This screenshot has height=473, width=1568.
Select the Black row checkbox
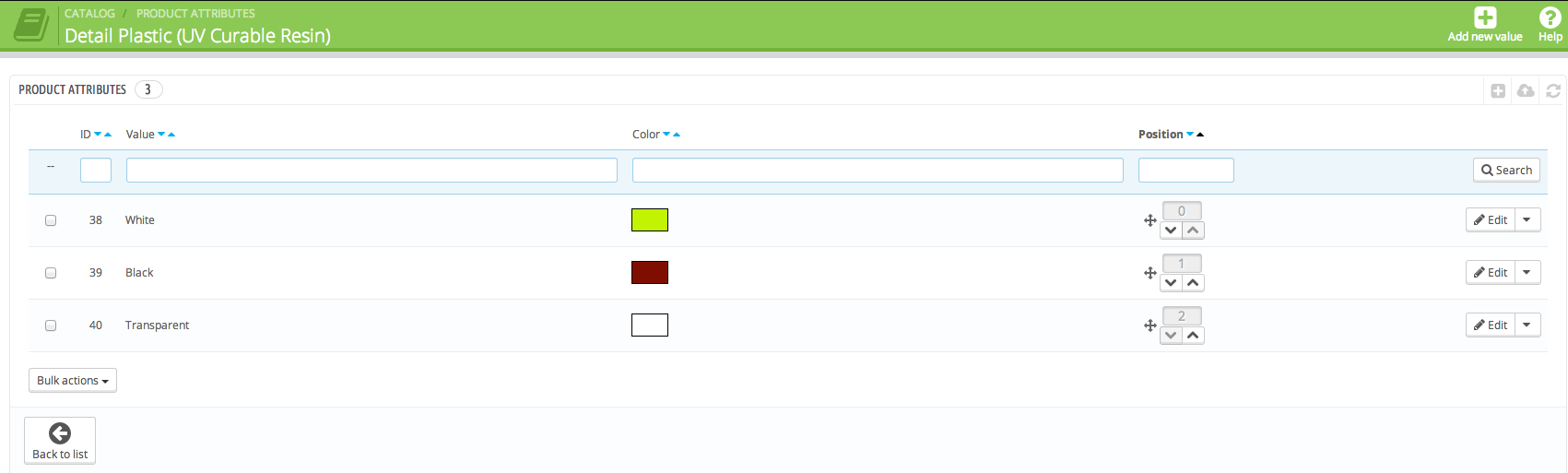tap(51, 273)
